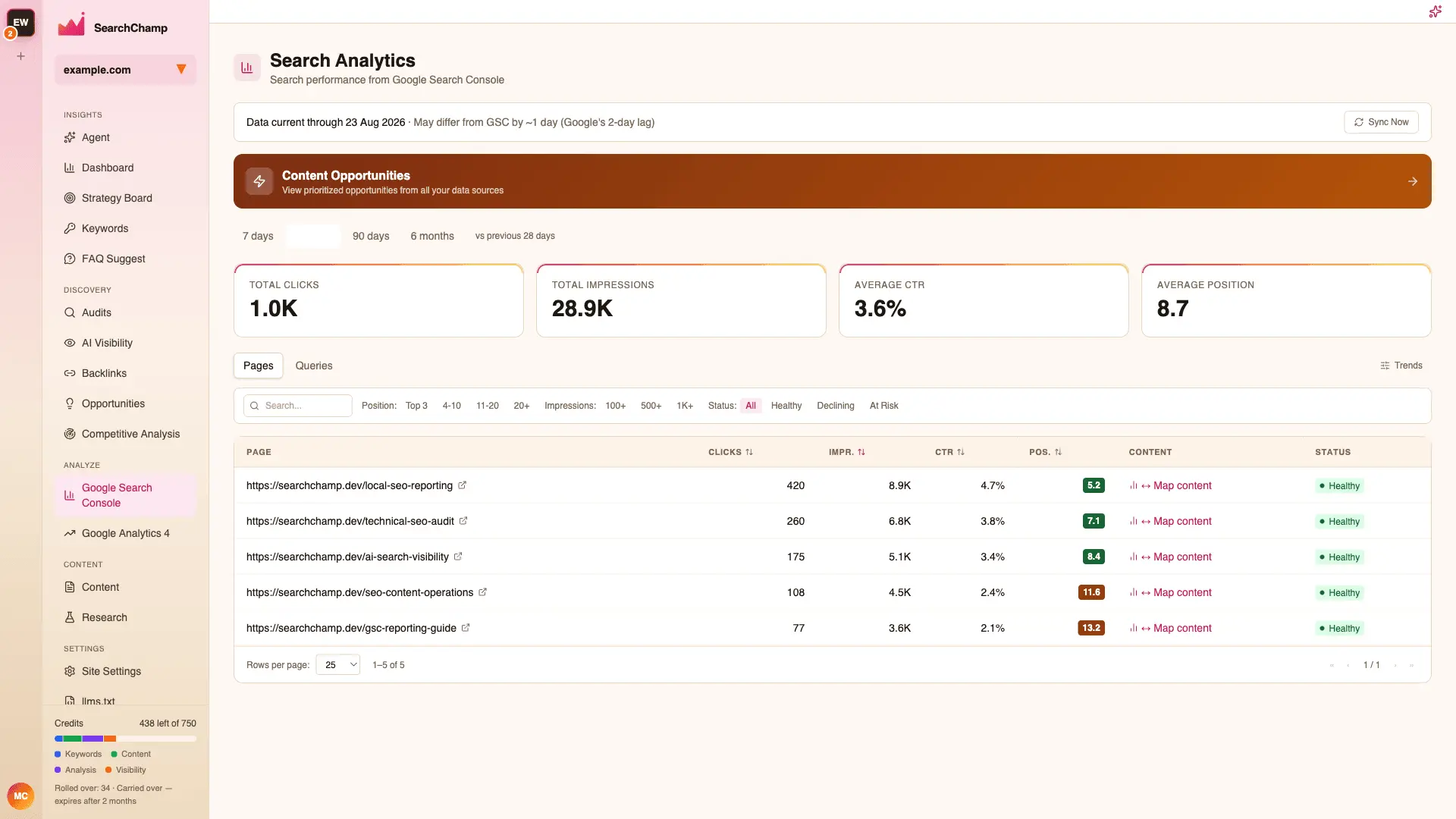Open the MC user avatar
1456x819 pixels.
[x=20, y=796]
